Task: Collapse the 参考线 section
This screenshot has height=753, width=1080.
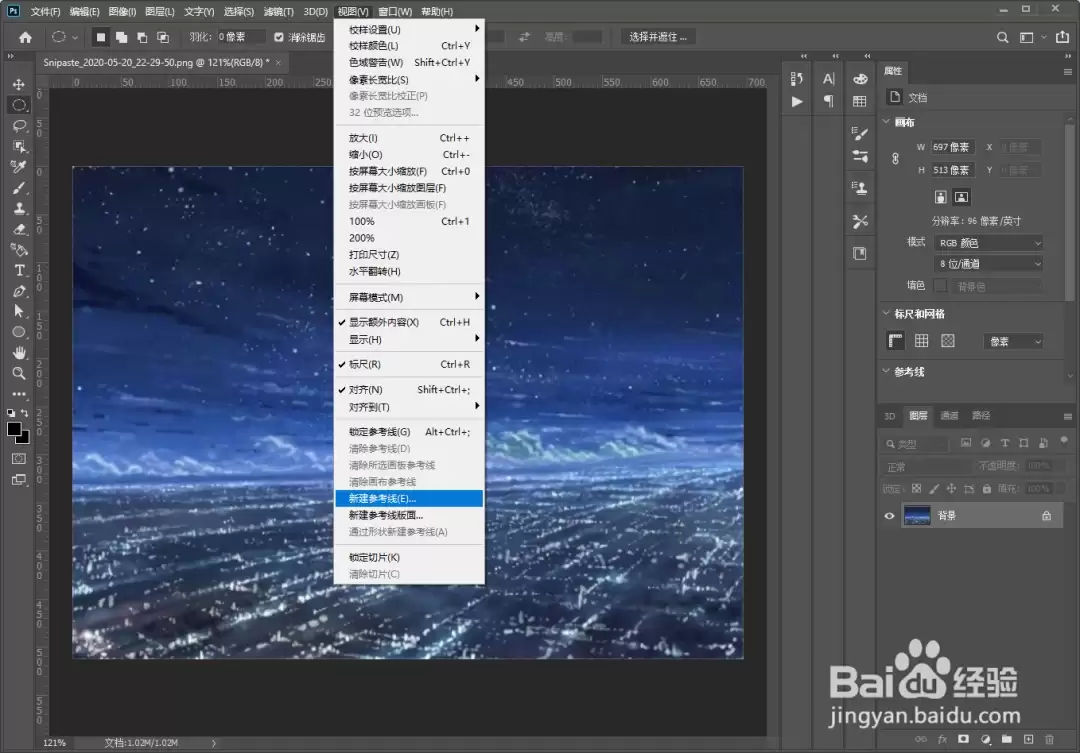Action: click(x=886, y=371)
